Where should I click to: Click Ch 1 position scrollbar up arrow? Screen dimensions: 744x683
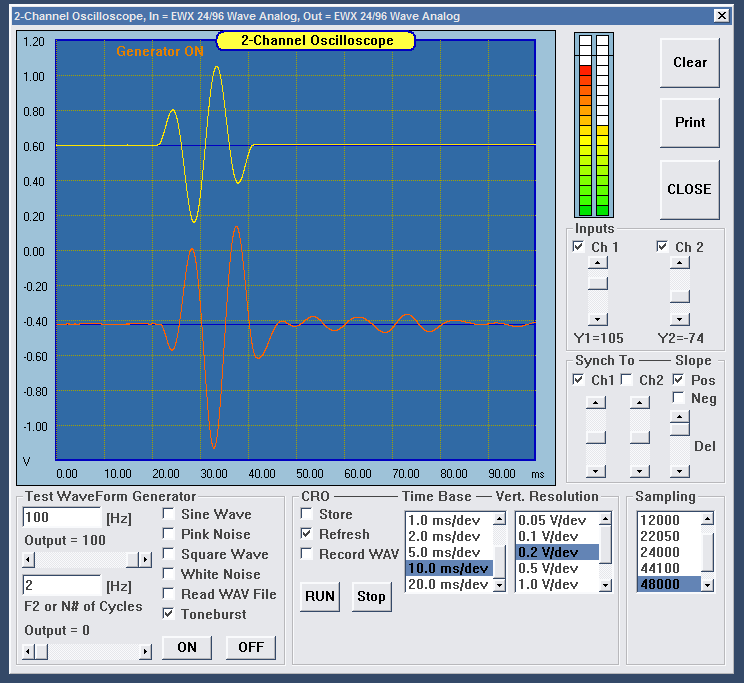point(598,262)
